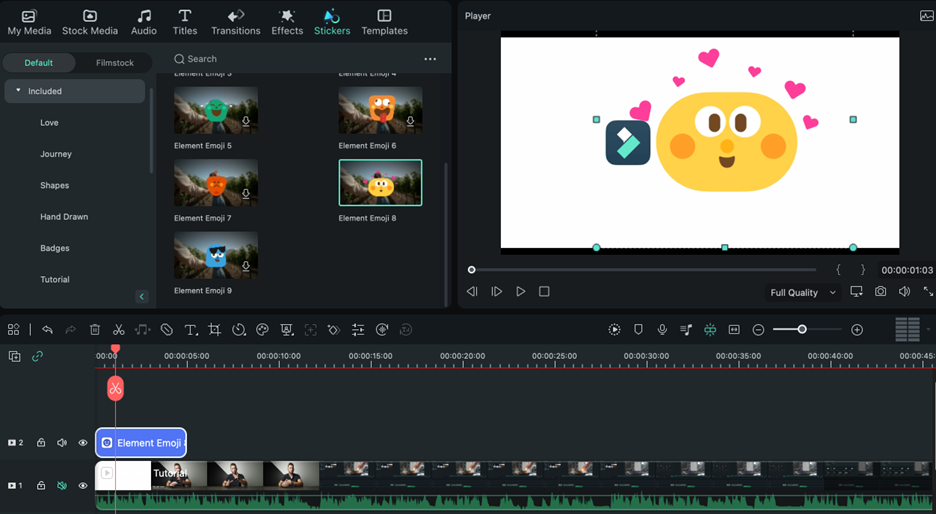The width and height of the screenshot is (936, 514).
Task: Select the Hand Drawn sticker category
Action: [x=64, y=217]
